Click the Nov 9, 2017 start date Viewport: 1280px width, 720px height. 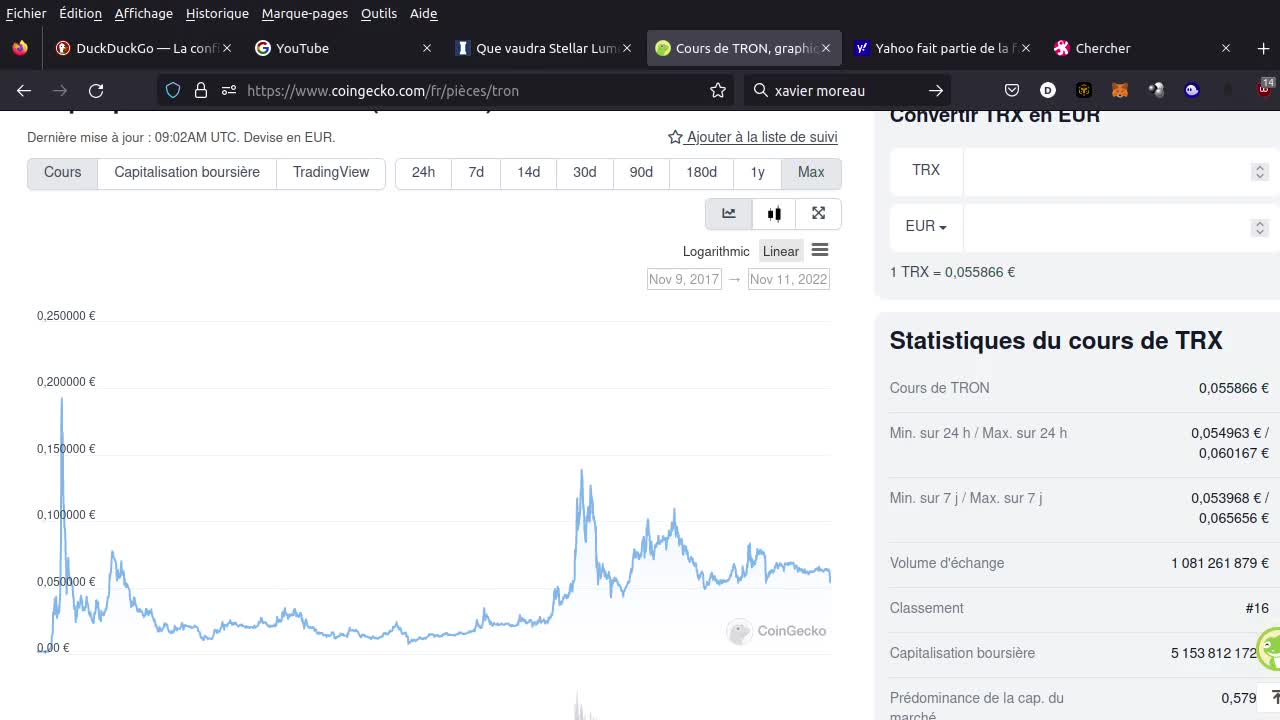click(x=684, y=279)
